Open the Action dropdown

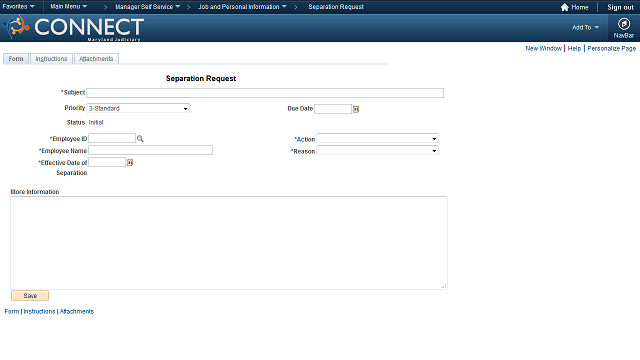click(x=378, y=139)
